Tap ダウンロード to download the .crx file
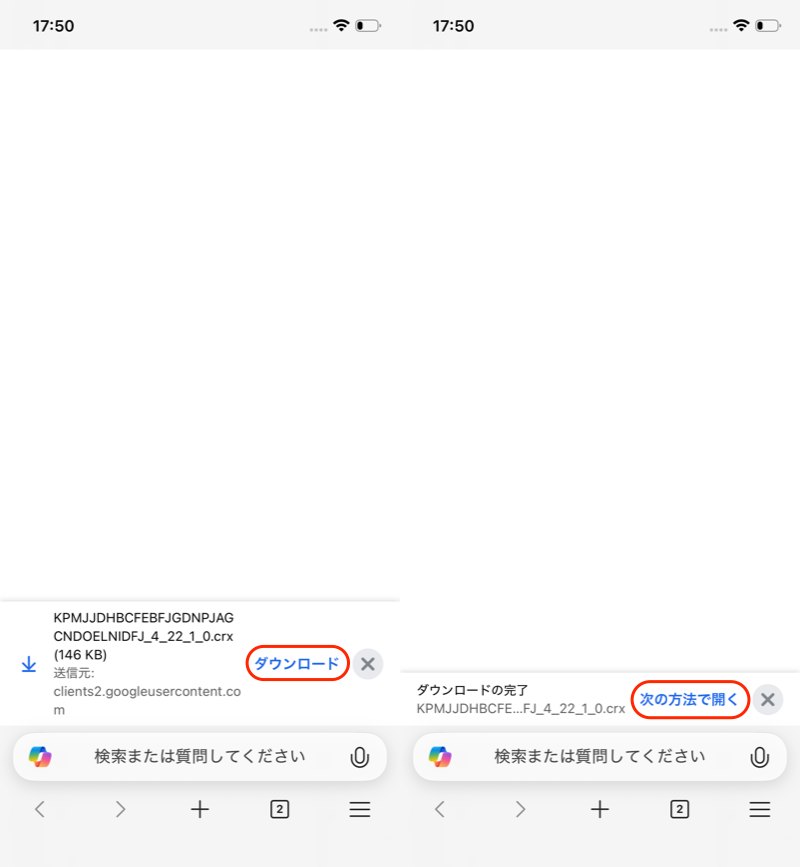Viewport: 800px width, 867px height. [x=297, y=662]
